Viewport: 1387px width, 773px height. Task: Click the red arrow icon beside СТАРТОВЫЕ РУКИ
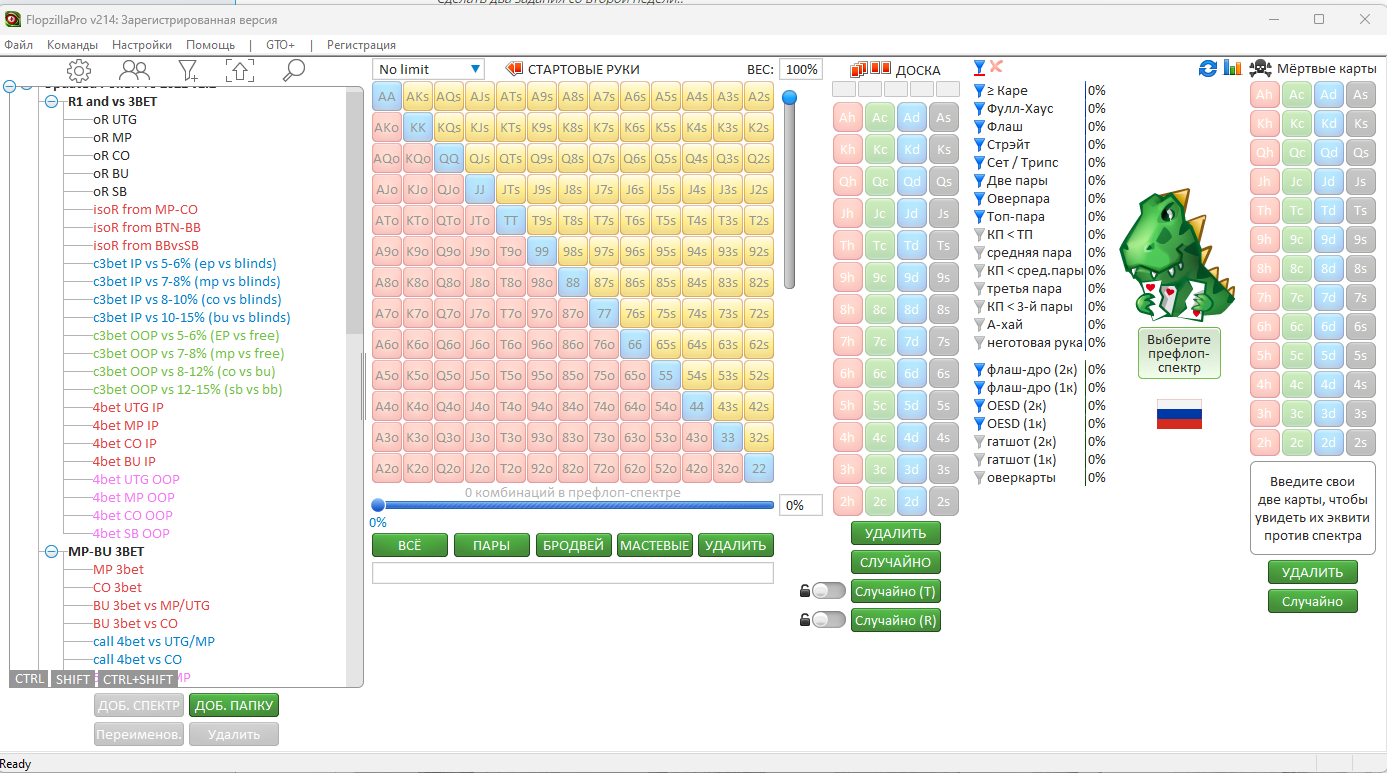(x=514, y=69)
